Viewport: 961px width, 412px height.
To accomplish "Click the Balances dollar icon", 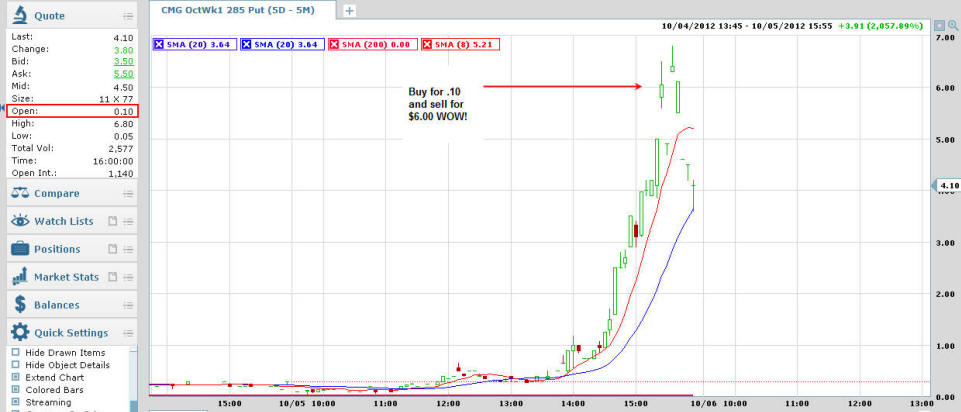I will (20, 304).
